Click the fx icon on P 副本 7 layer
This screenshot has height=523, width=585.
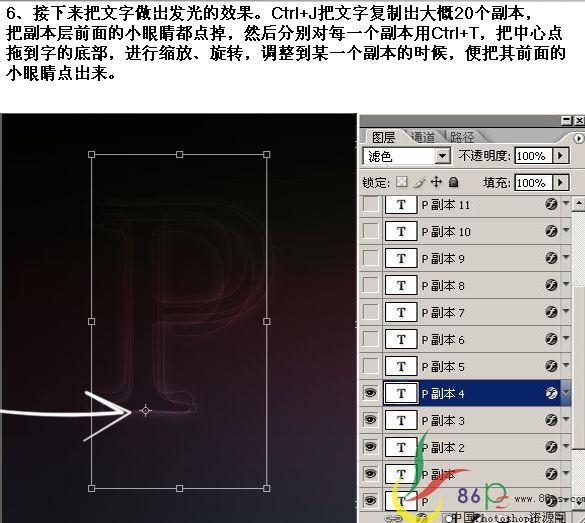(551, 311)
